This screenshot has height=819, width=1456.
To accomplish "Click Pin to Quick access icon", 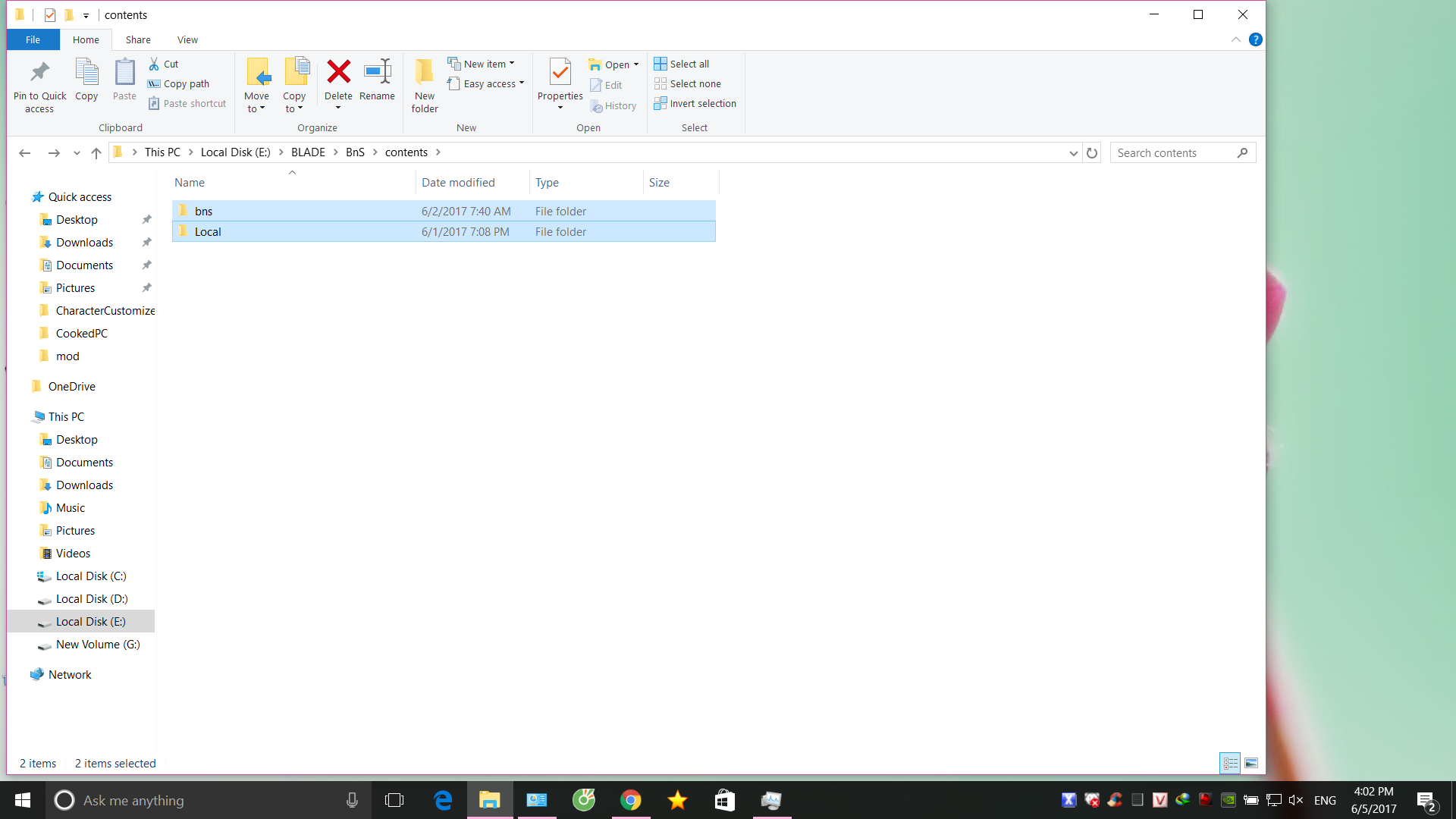I will pyautogui.click(x=39, y=72).
